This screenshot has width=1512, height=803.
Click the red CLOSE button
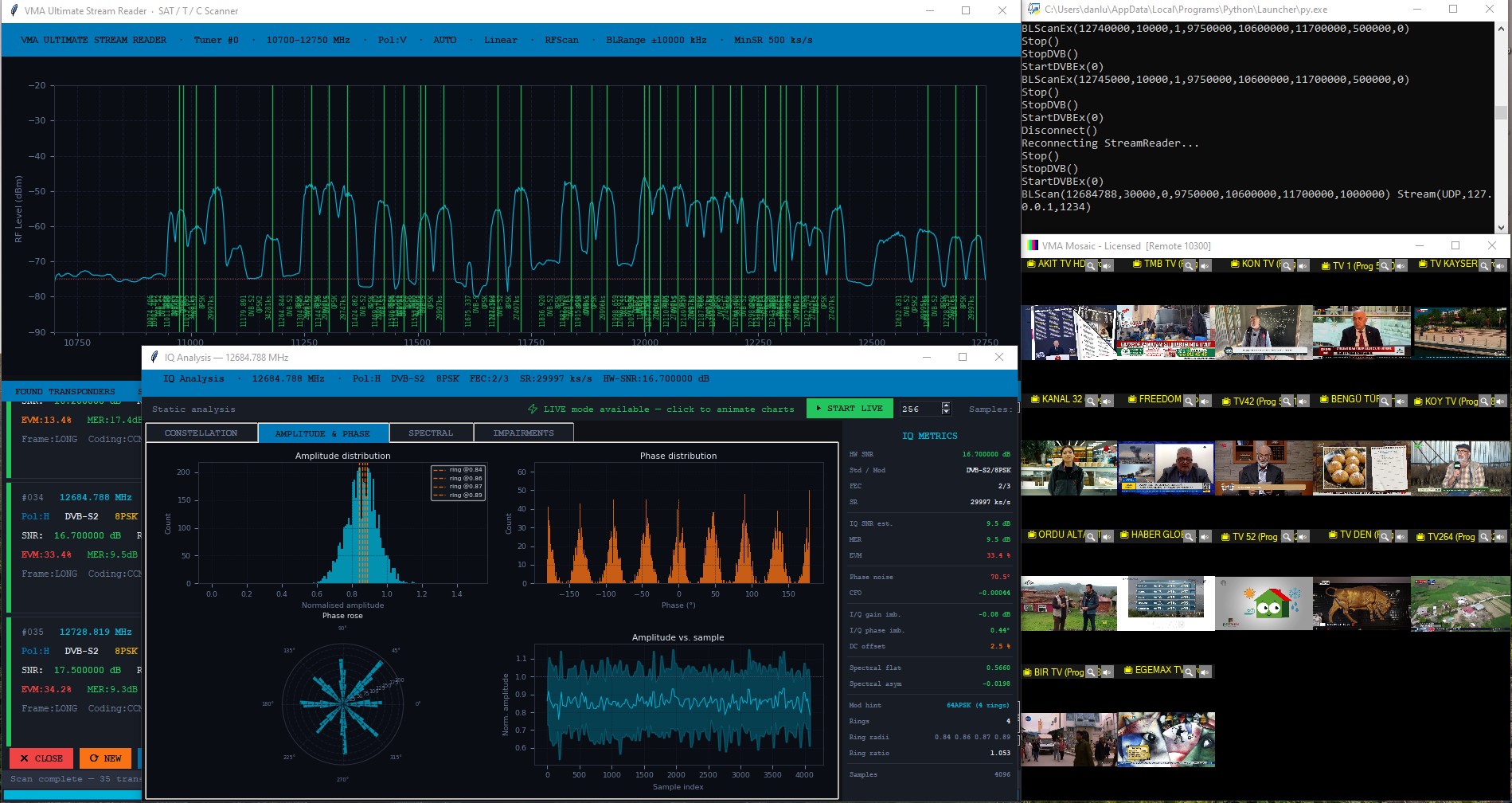coord(41,758)
